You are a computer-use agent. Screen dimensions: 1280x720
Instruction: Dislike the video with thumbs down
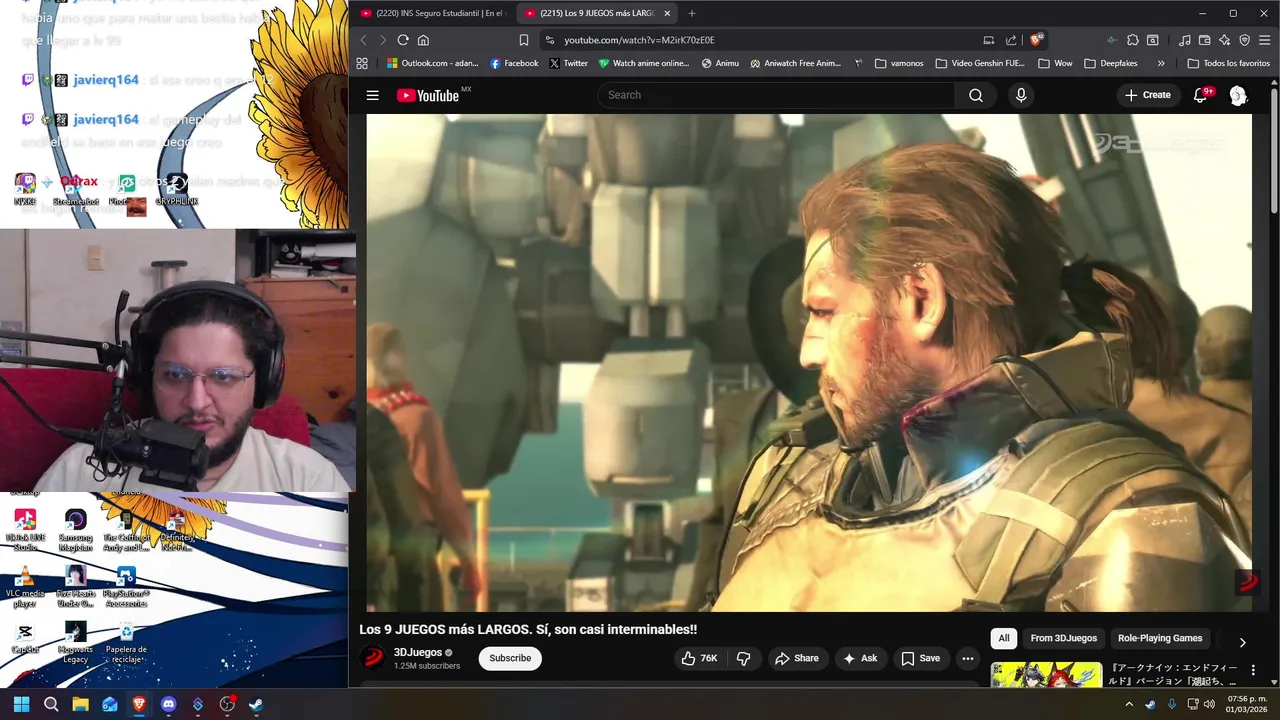743,658
